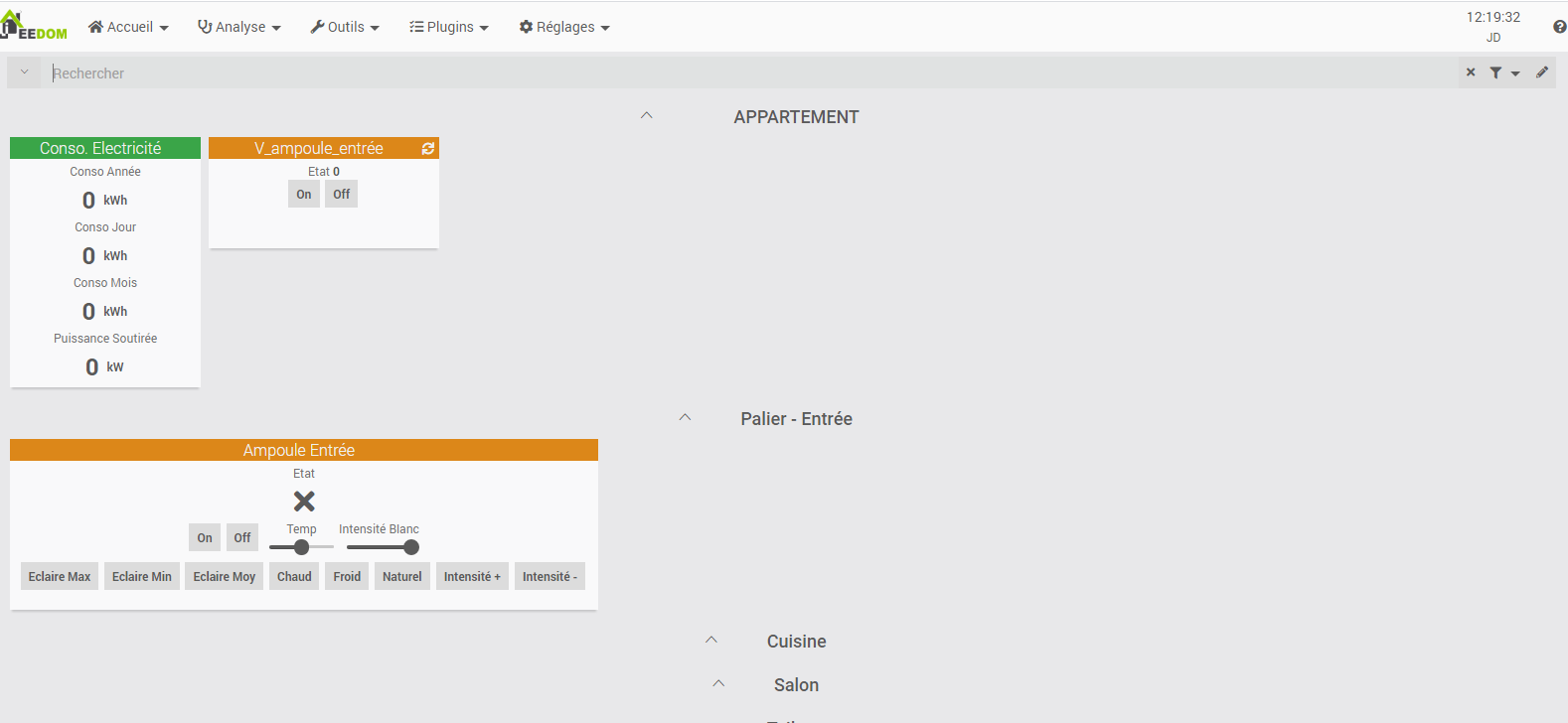Click the Etat 0 status text
1568x723 pixels.
pos(324,172)
